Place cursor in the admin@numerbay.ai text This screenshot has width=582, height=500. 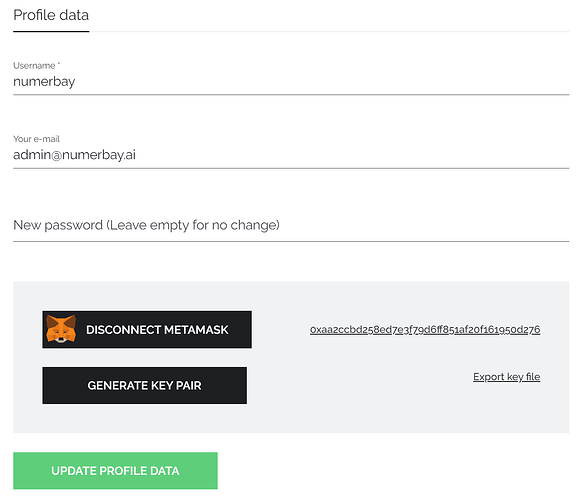74,155
